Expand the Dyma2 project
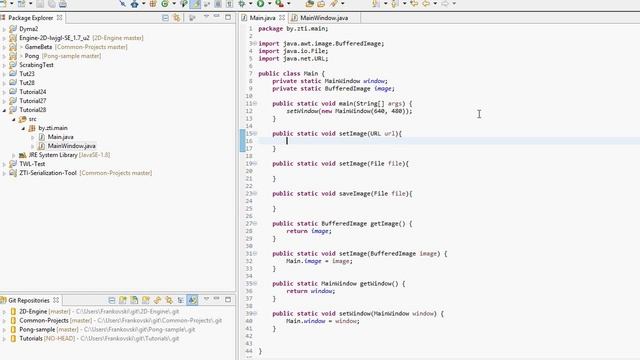 pyautogui.click(x=4, y=29)
